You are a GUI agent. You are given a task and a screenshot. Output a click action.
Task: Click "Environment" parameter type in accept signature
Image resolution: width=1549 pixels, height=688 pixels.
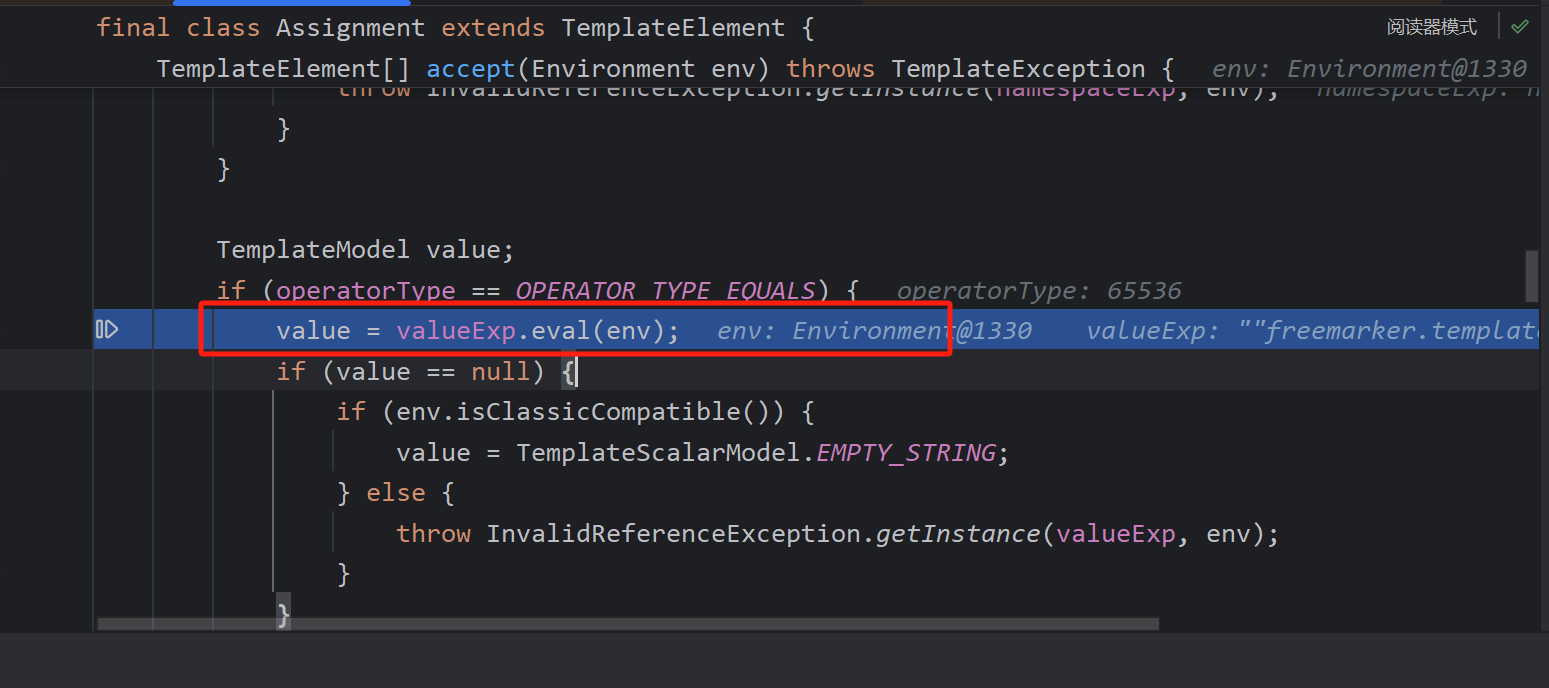coord(613,69)
